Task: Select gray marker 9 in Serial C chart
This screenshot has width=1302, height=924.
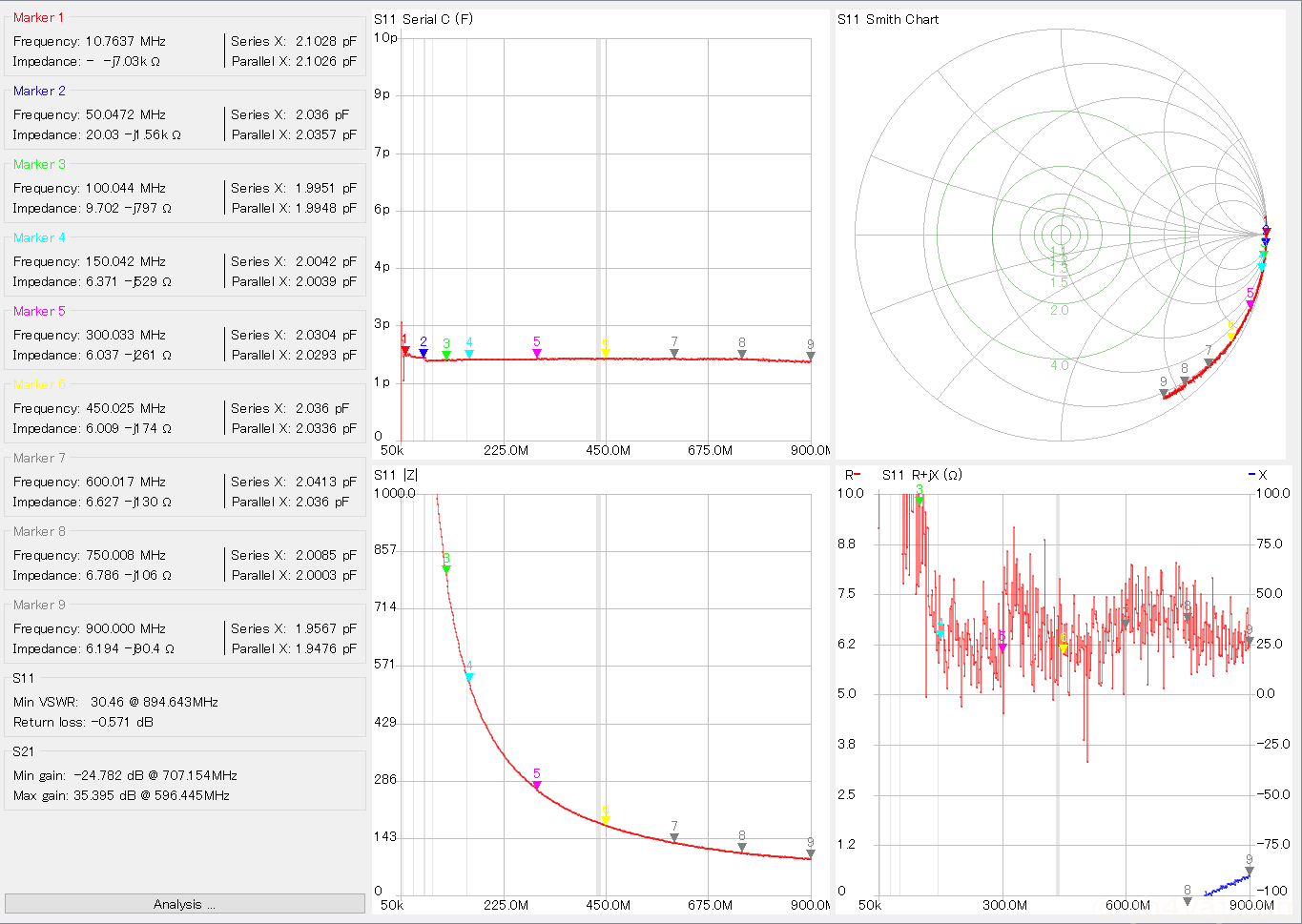Action: click(811, 357)
